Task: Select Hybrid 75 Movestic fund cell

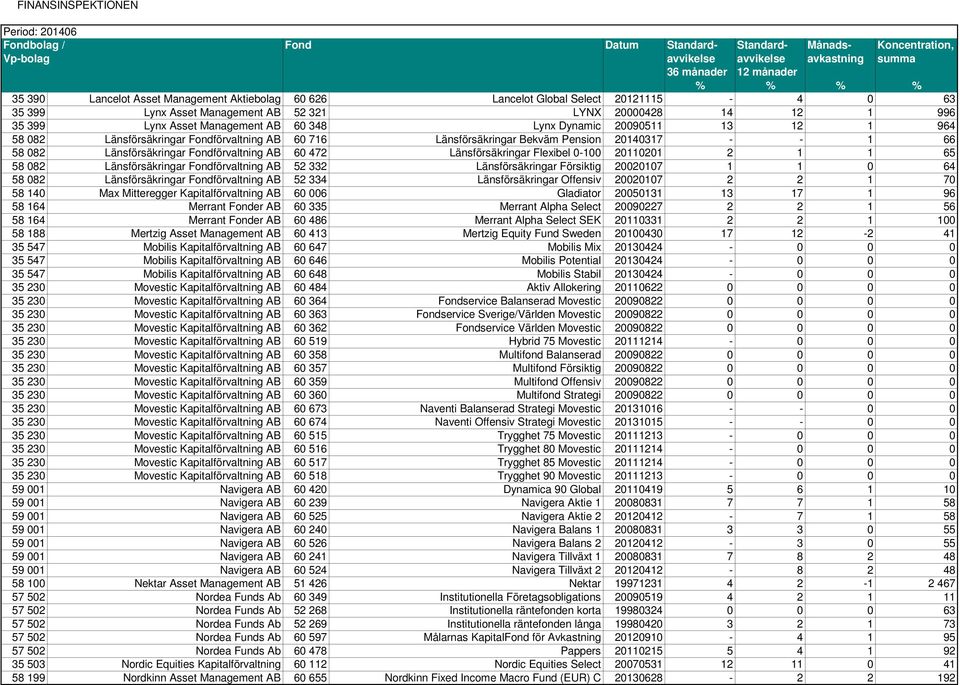Action: point(465,342)
